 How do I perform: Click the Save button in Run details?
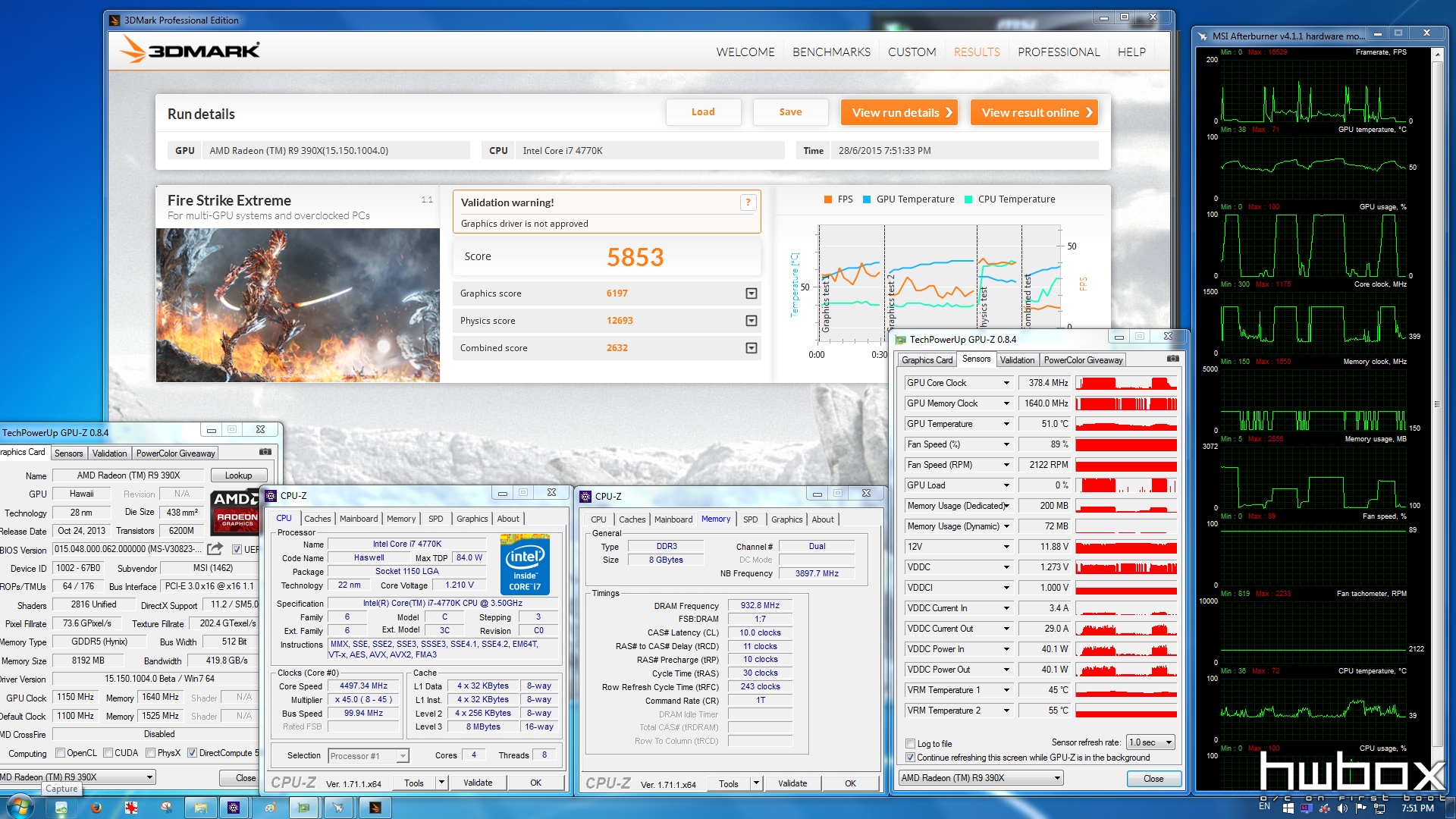tap(790, 112)
